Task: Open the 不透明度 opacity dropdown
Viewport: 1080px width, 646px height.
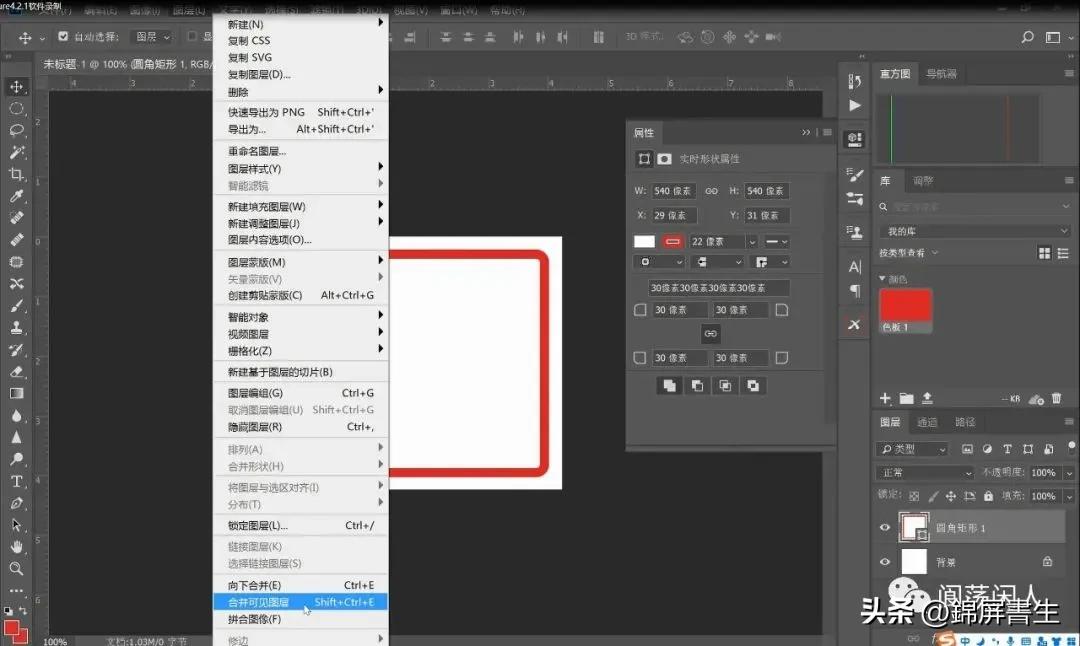Action: pyautogui.click(x=1068, y=472)
